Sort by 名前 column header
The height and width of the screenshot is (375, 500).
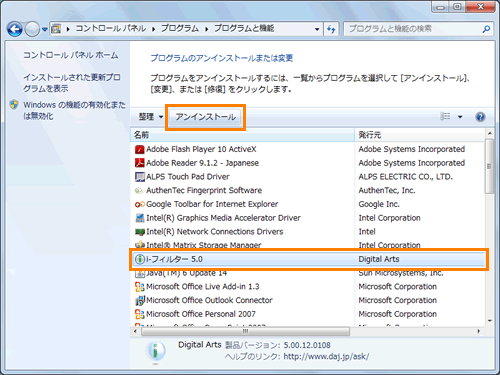tap(242, 135)
